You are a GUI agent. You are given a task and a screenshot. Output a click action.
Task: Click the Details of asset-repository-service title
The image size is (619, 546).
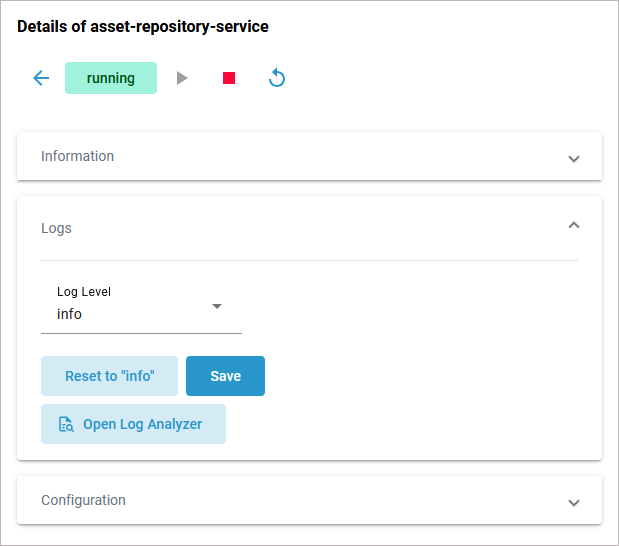[143, 27]
